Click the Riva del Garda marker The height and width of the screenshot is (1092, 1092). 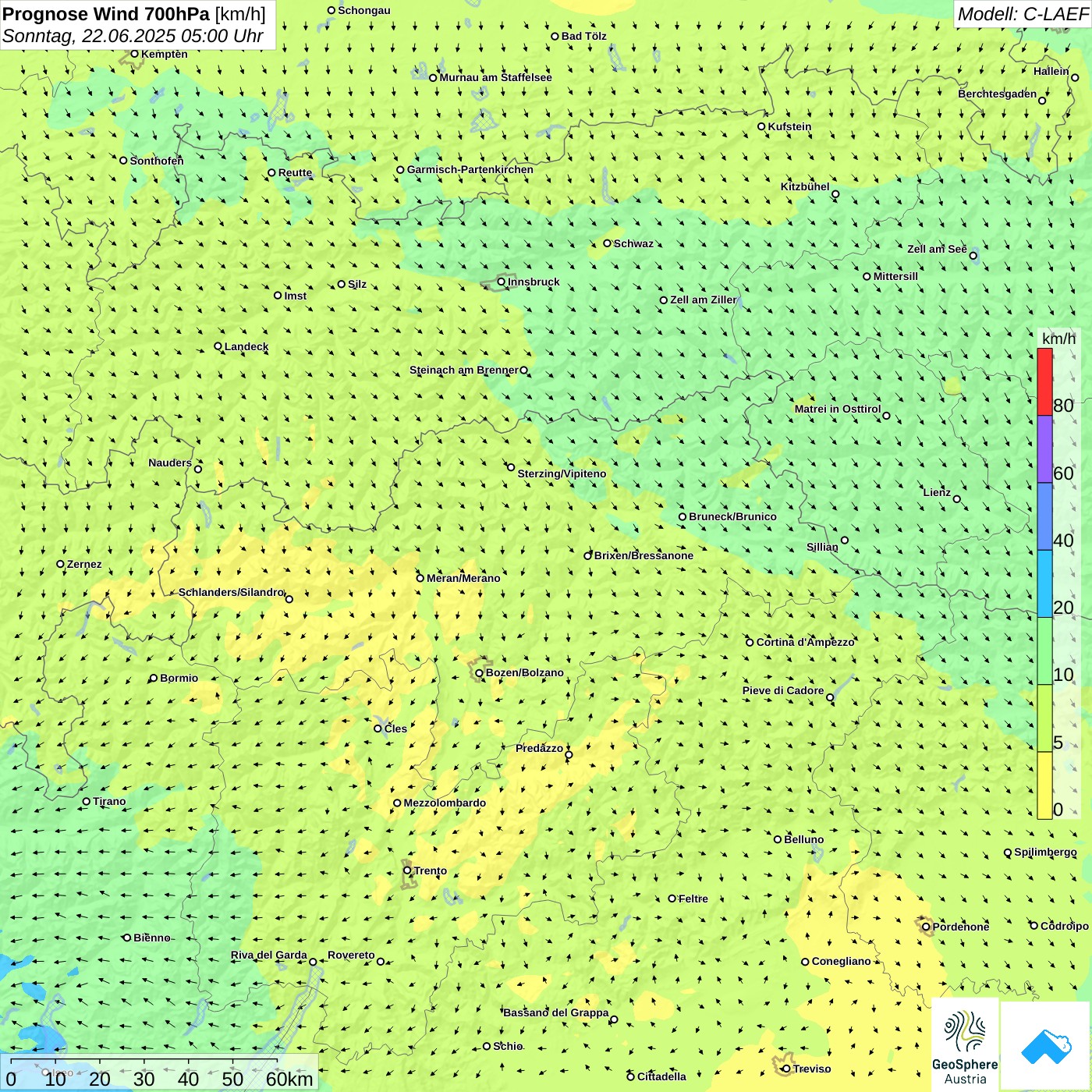[313, 962]
